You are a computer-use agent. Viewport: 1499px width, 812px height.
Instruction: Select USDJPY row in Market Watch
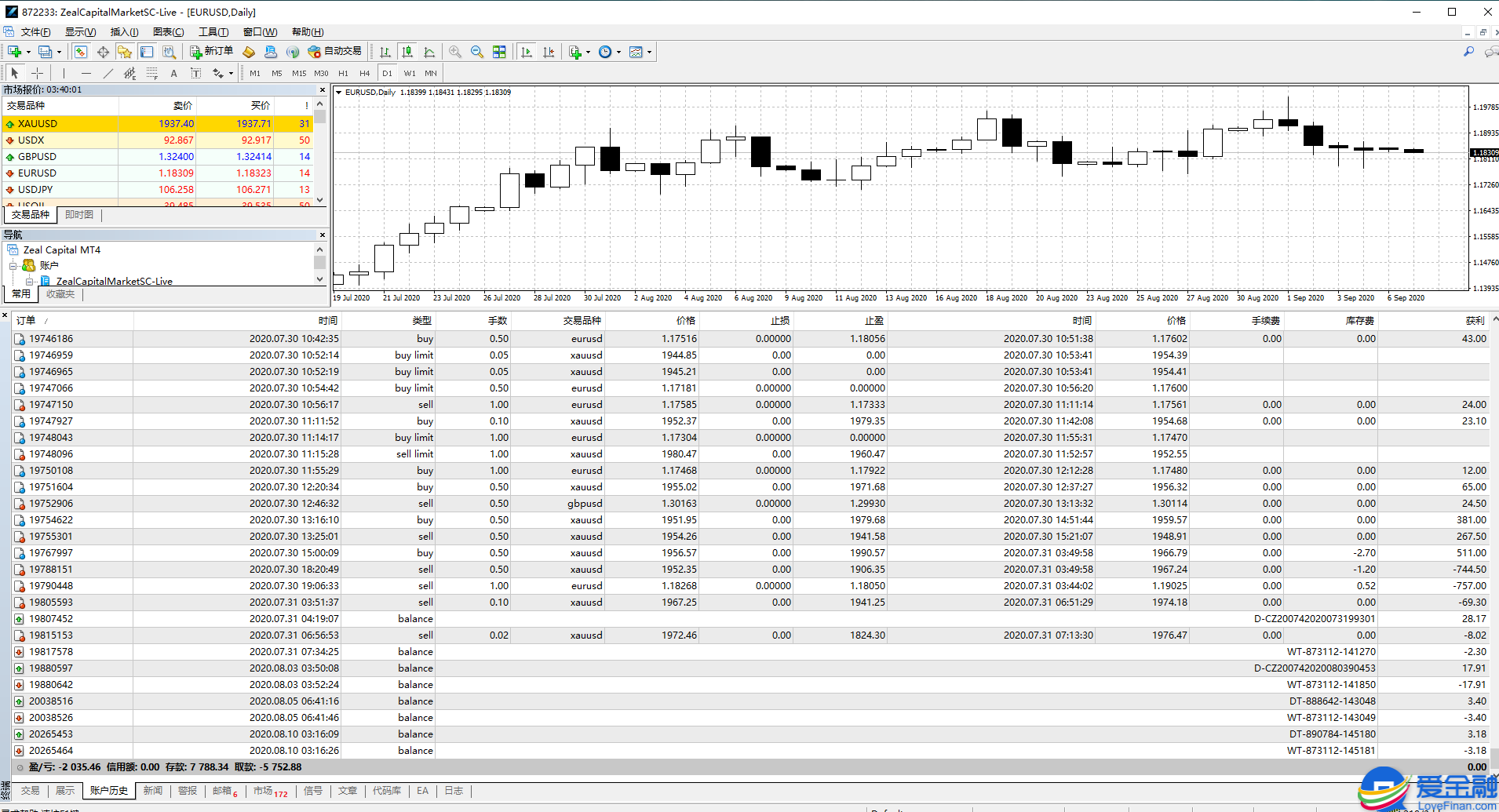pyautogui.click(x=157, y=190)
